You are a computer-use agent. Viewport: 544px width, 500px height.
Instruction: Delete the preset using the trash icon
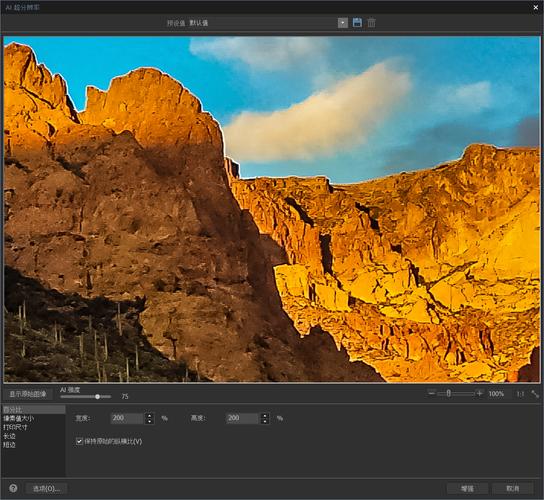[x=371, y=23]
